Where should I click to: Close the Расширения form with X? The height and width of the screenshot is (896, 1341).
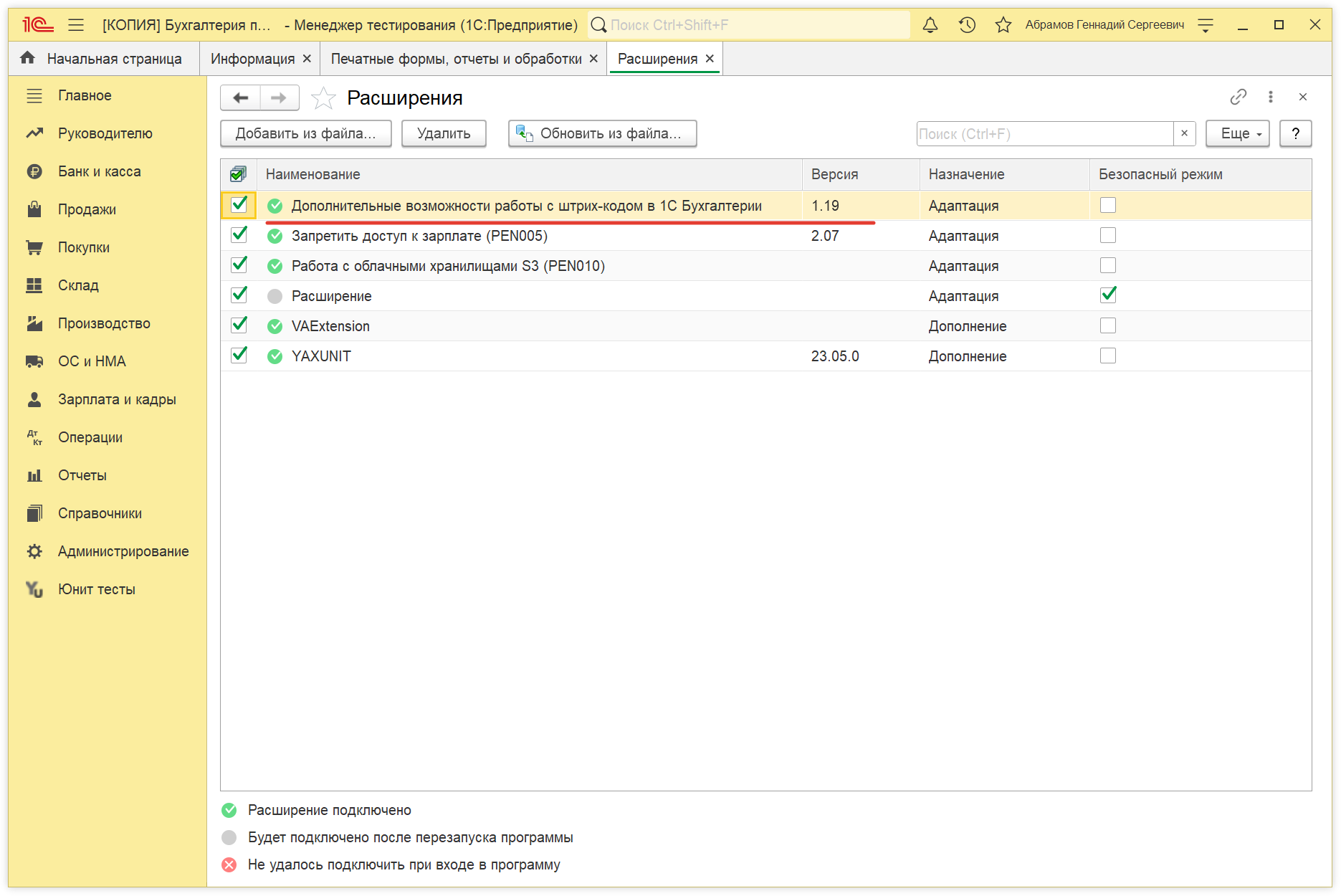point(1303,97)
